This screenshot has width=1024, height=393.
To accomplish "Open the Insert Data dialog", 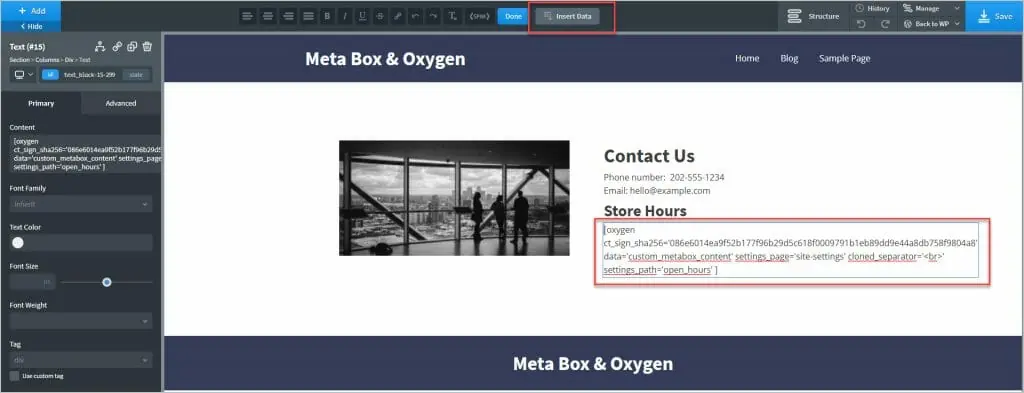I will 568,16.
